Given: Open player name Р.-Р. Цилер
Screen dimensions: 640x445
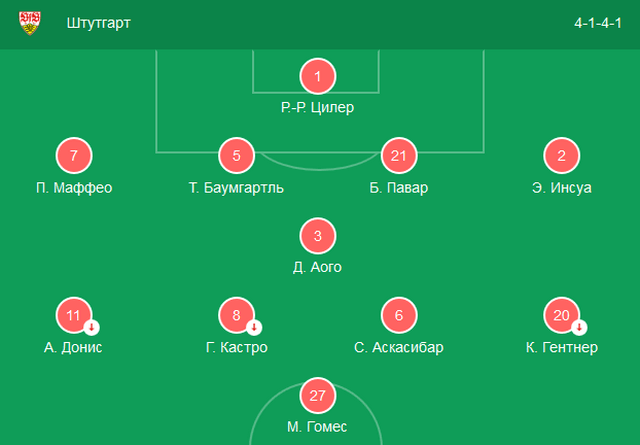Looking at the screenshot, I should pyautogui.click(x=318, y=107).
